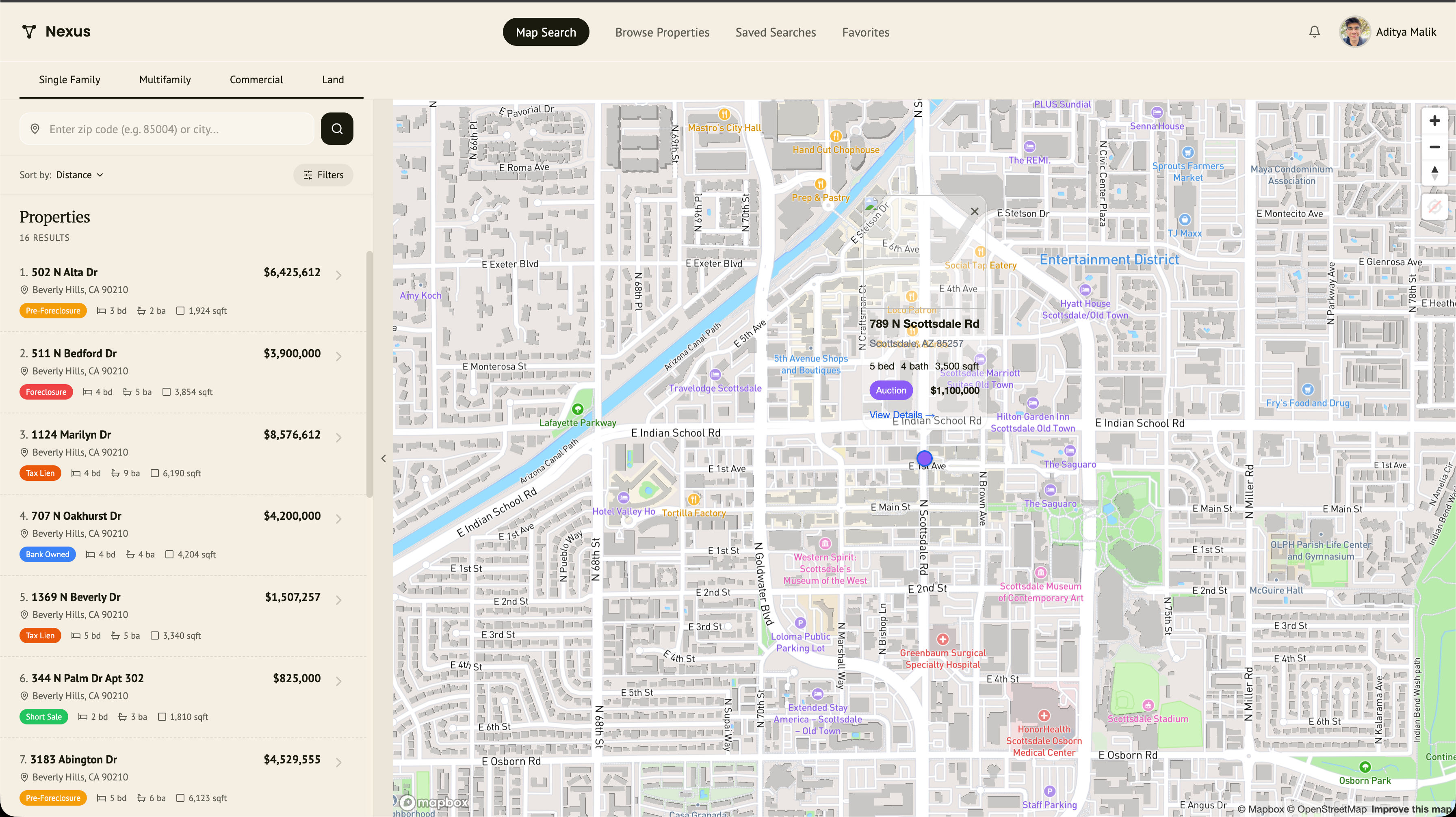The image size is (1456, 817).
Task: Click the Nexus logo icon
Action: pyautogui.click(x=29, y=32)
